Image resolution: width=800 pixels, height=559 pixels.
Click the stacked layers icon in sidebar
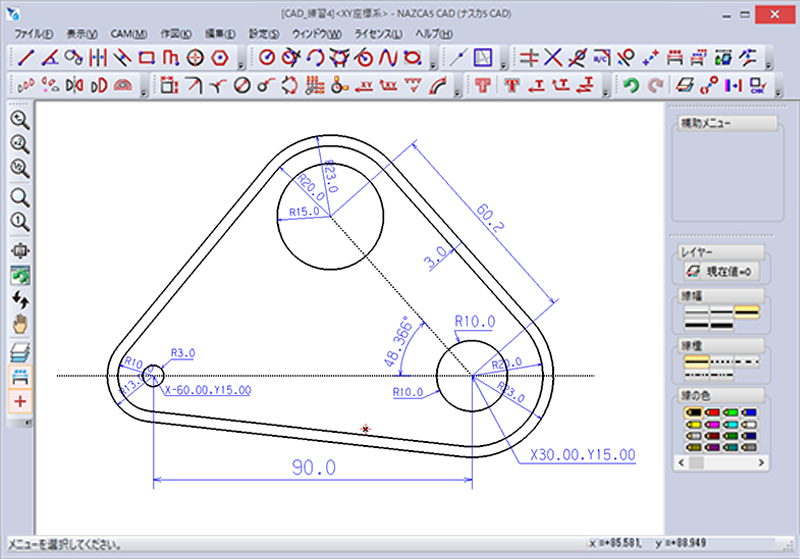[x=20, y=352]
